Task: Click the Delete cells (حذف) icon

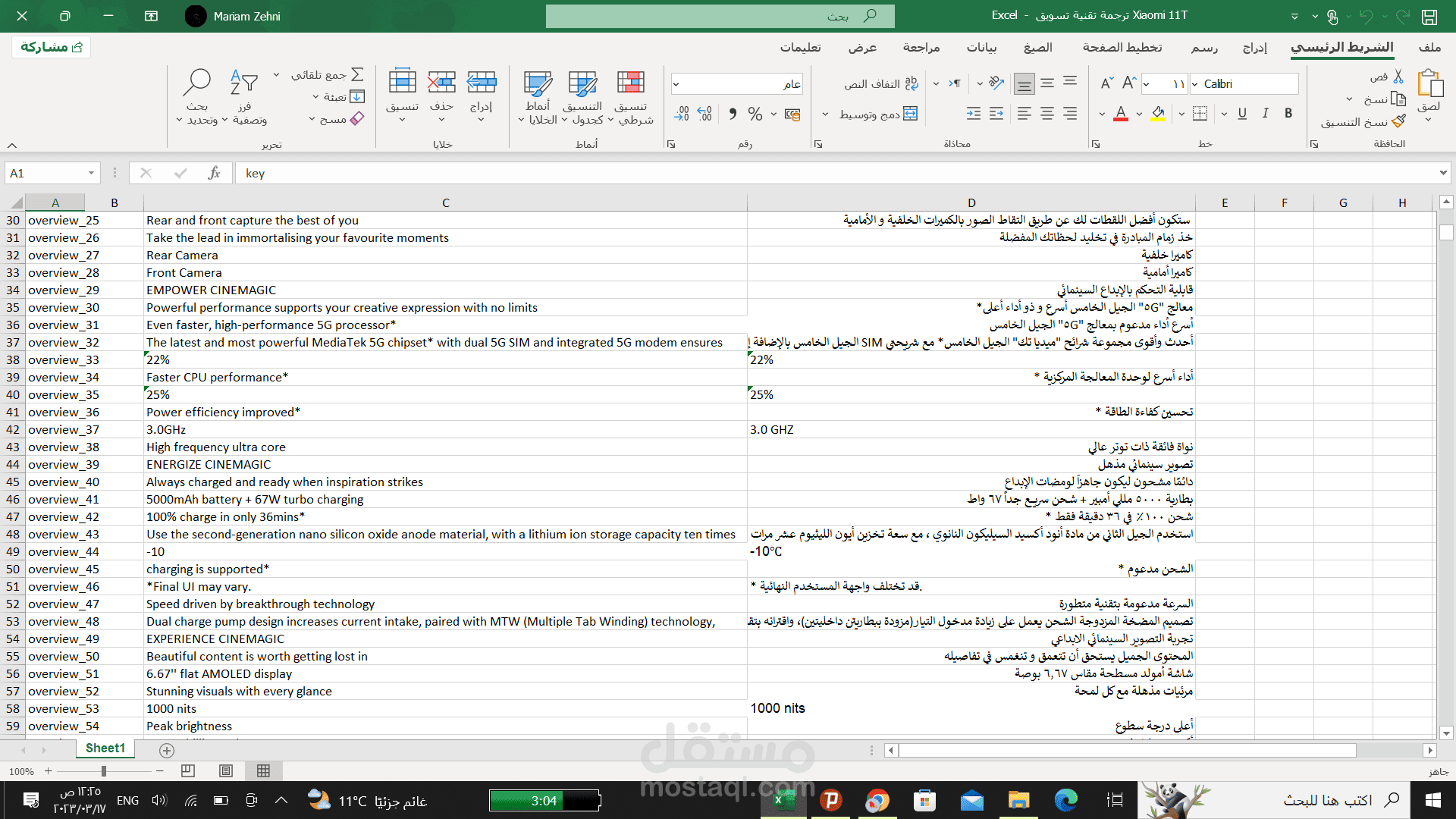Action: coord(441,82)
